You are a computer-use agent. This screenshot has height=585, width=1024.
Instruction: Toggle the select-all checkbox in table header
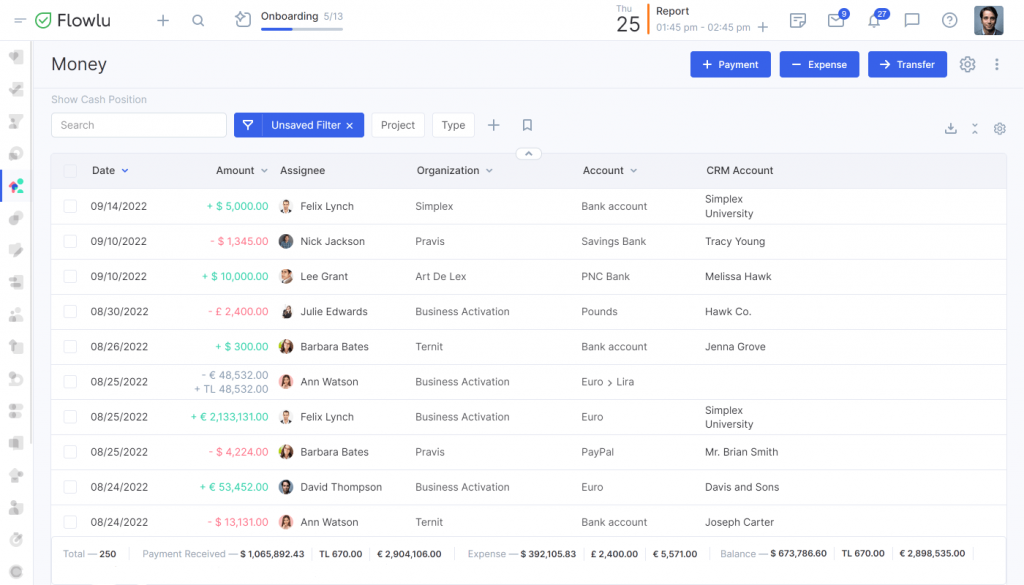point(70,171)
